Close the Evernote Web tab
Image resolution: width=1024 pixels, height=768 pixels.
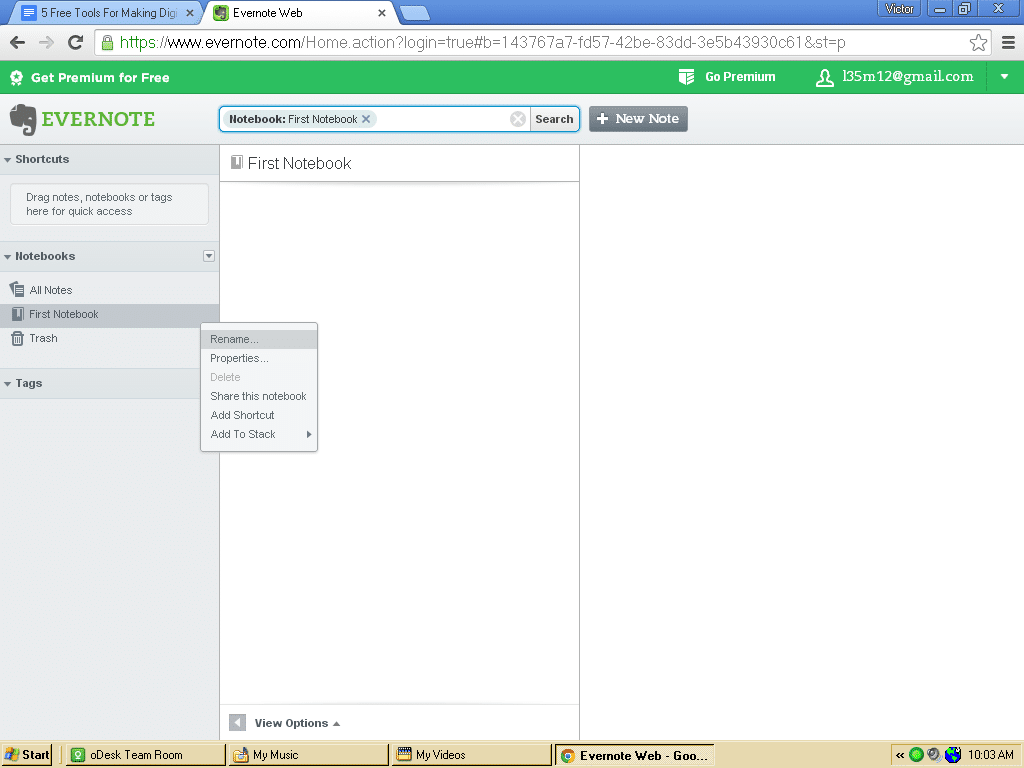tap(382, 13)
